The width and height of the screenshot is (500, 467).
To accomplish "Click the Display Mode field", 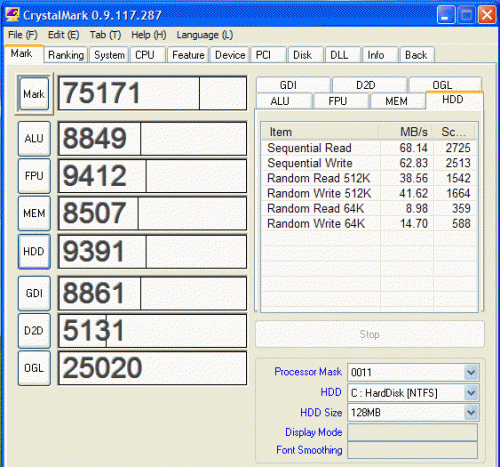I will [x=413, y=432].
